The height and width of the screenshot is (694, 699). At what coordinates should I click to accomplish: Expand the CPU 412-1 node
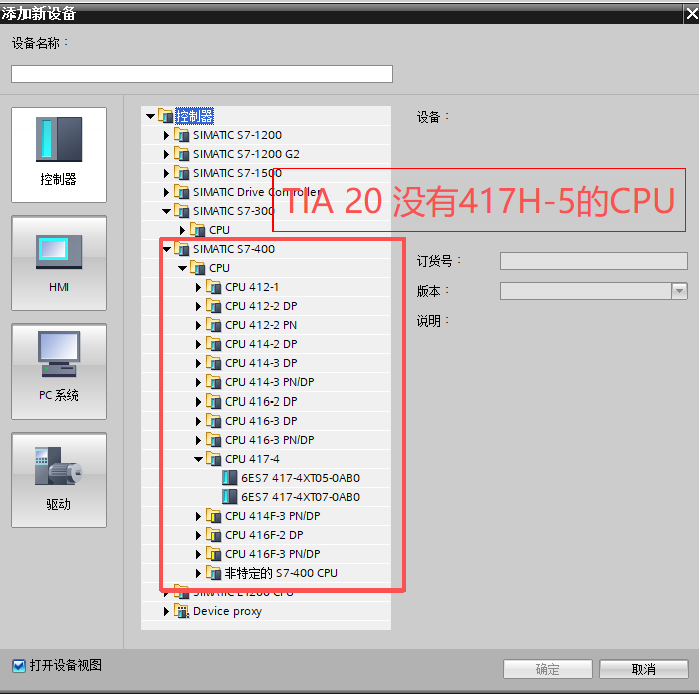pyautogui.click(x=198, y=287)
